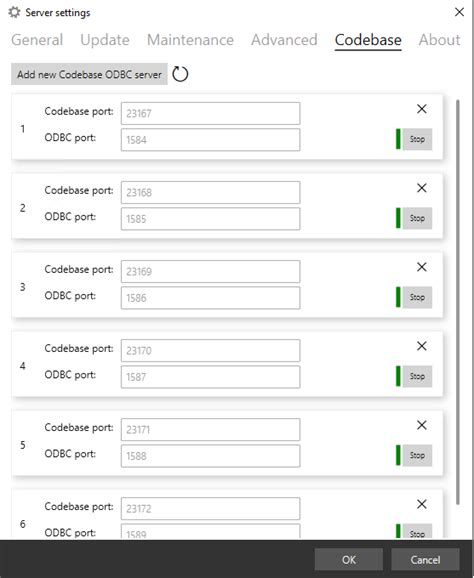Remove Codebase server entry 1 with its X
Screen dimensions: 474x578
[422, 109]
